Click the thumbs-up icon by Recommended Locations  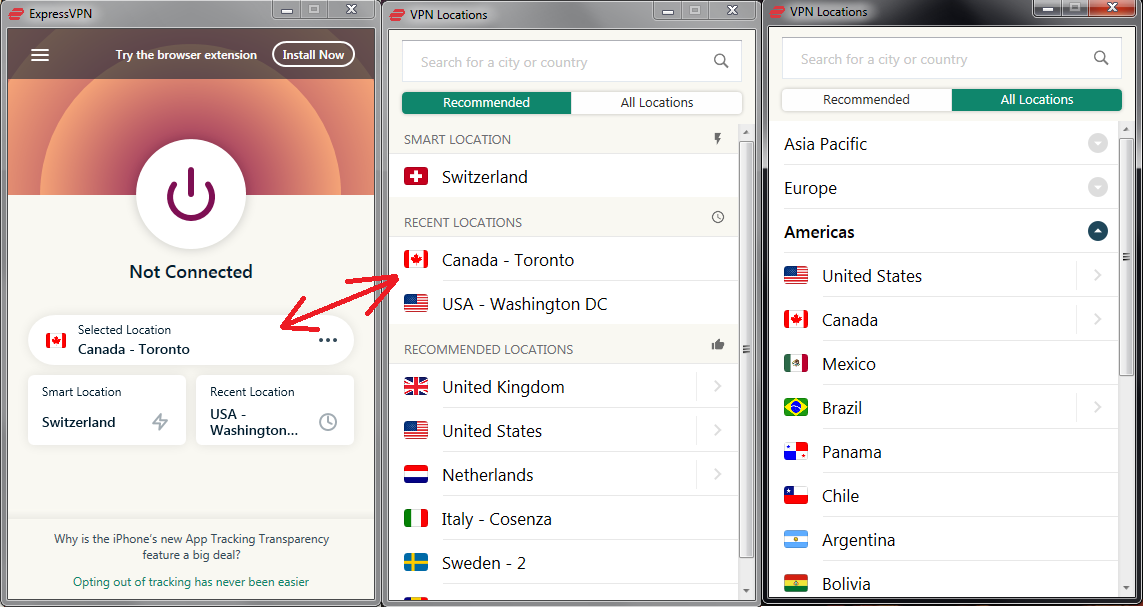[x=718, y=345]
